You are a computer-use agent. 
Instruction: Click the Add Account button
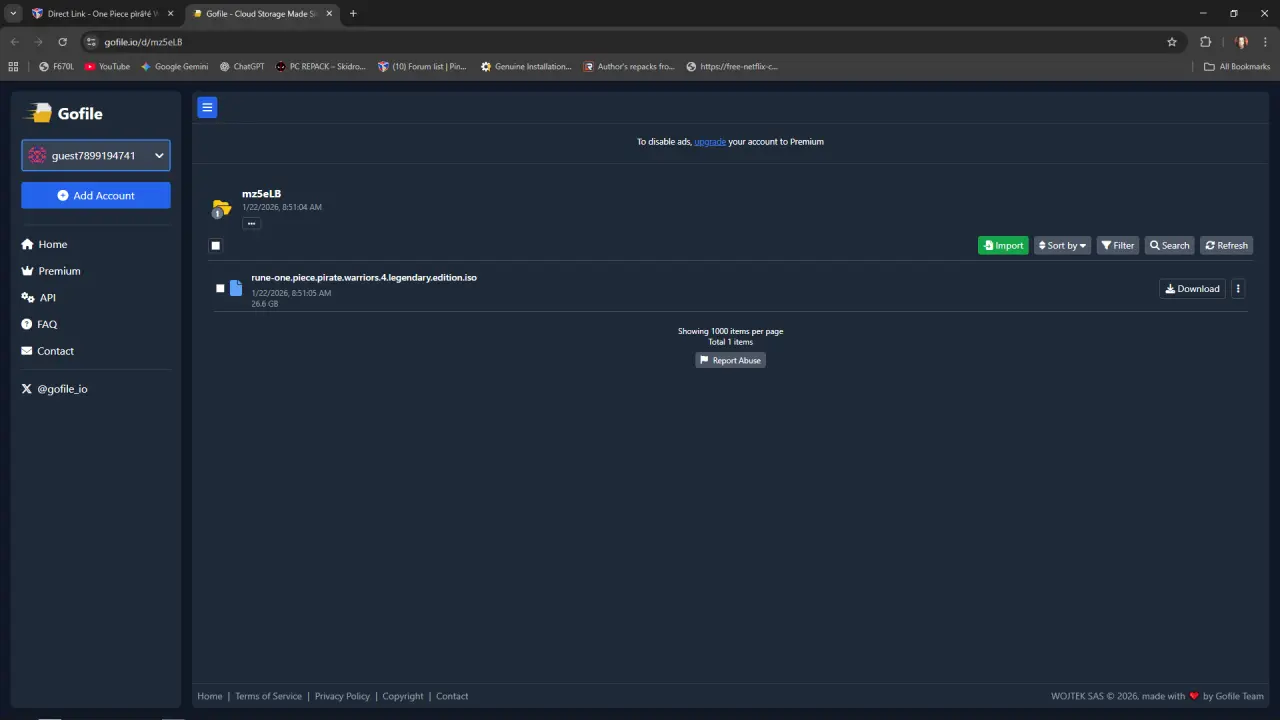coord(96,195)
